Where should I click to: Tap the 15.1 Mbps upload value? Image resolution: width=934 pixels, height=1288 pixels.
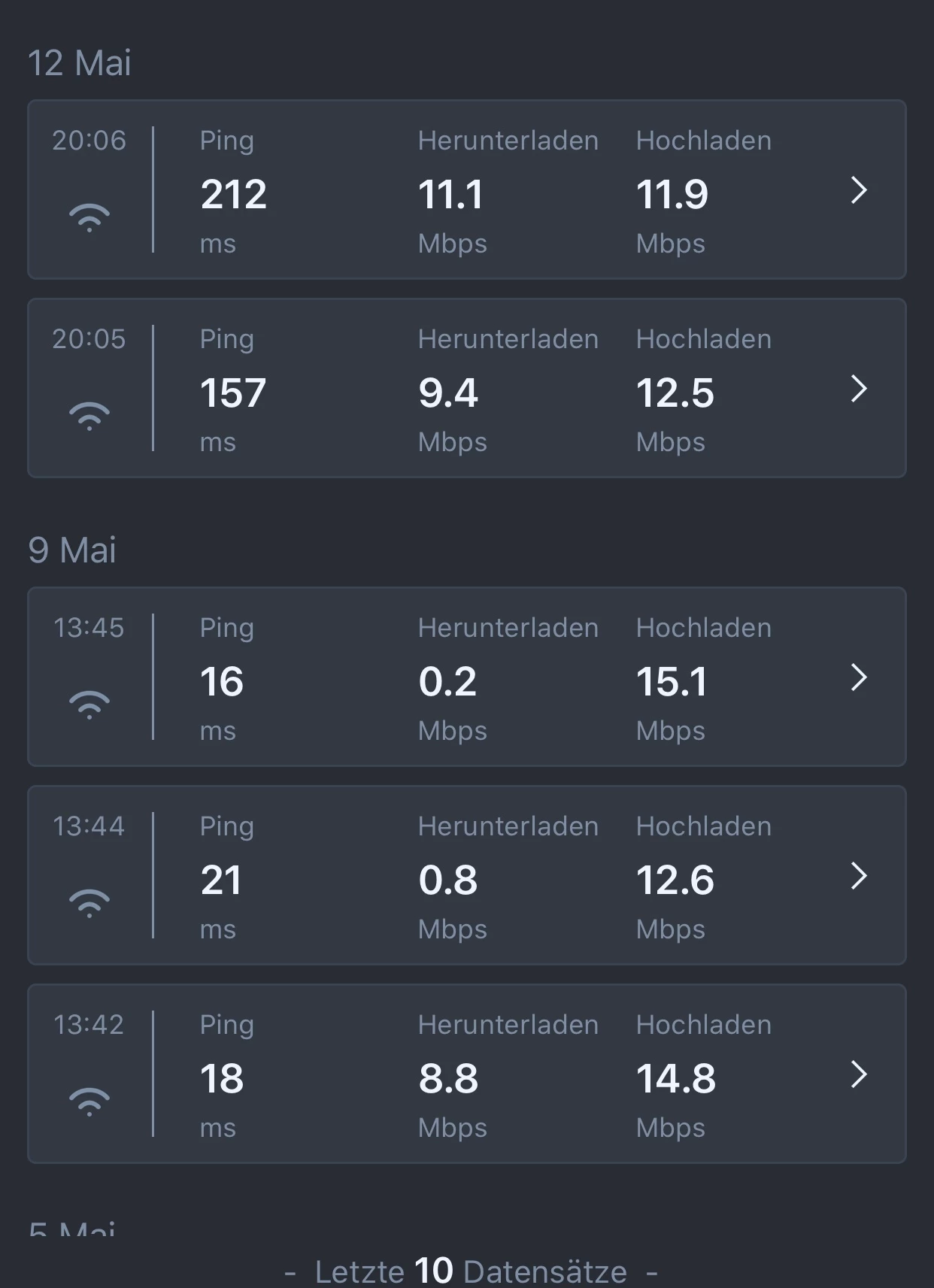tap(672, 682)
